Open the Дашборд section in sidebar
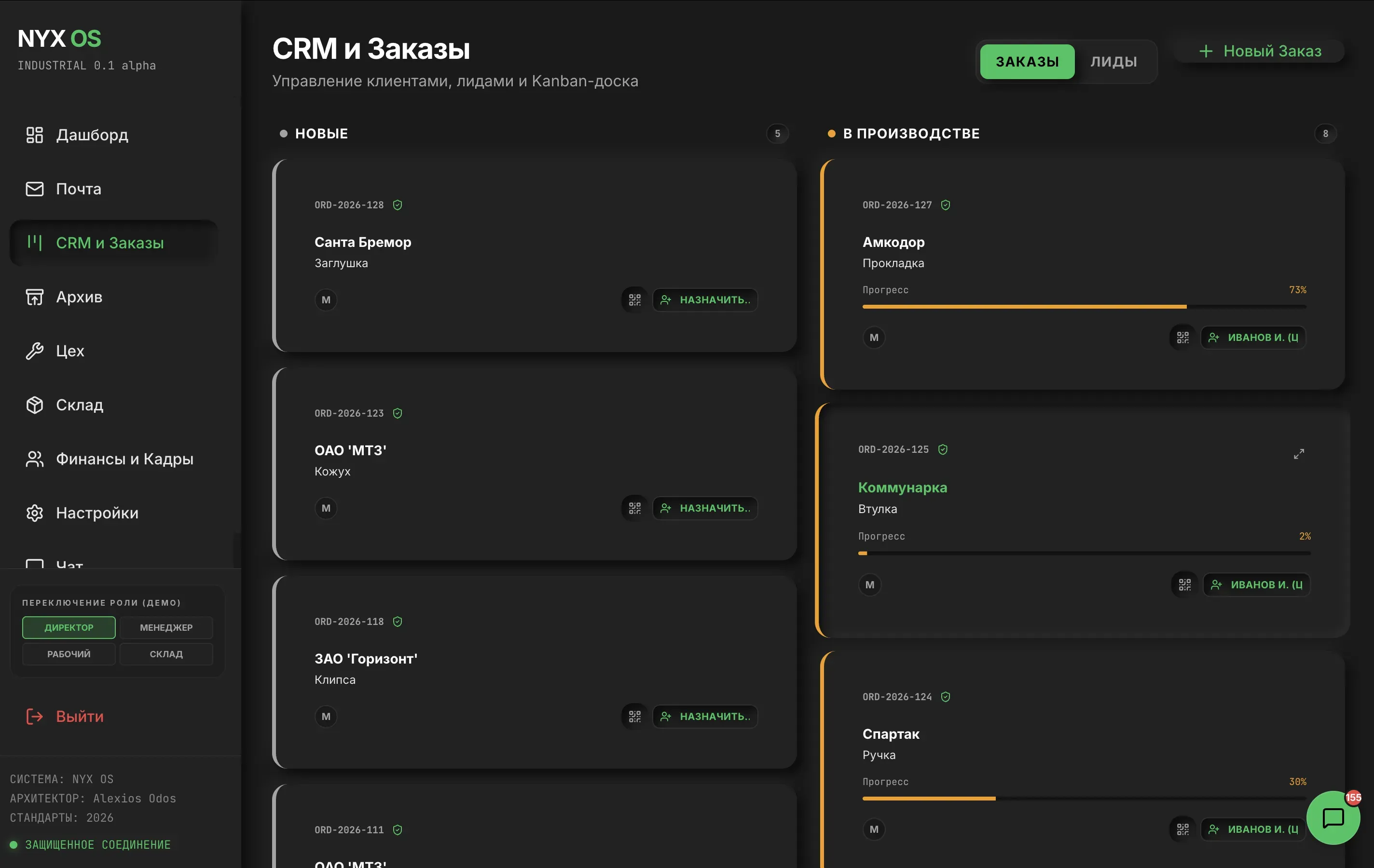 (x=91, y=135)
